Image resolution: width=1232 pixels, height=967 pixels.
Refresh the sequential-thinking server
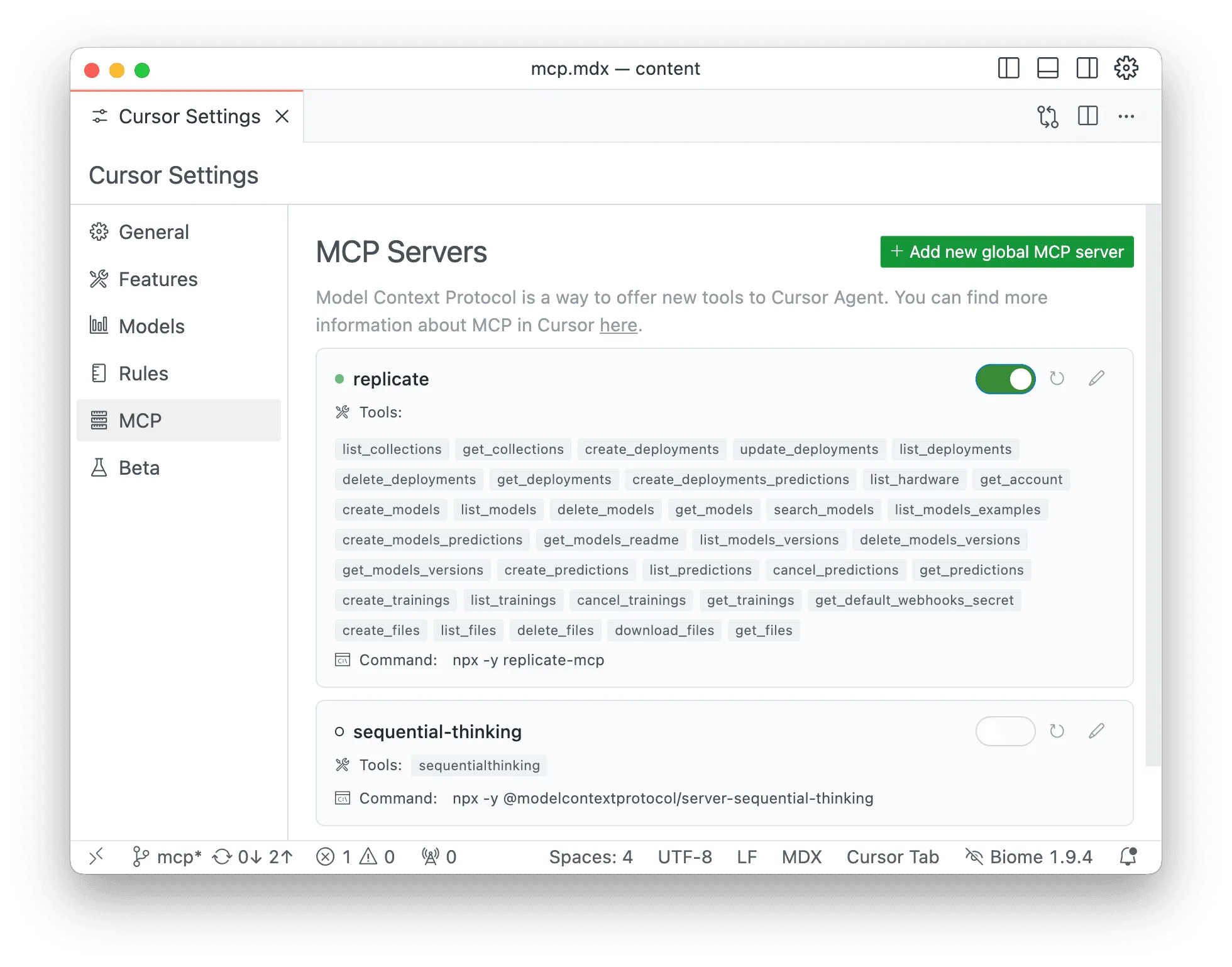coord(1057,731)
